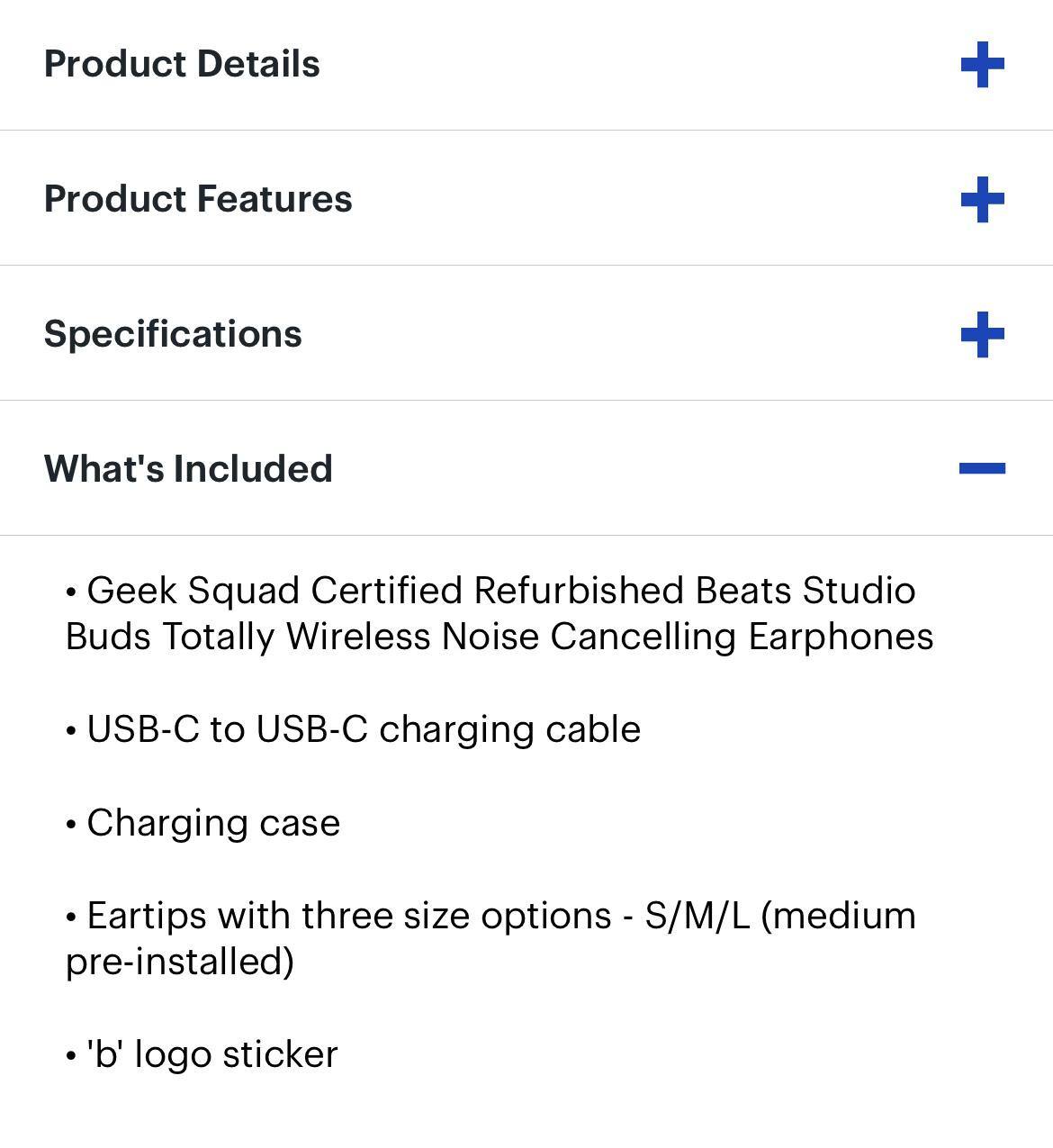Click the pre-installed text line
1053x1148 pixels.
pos(180,962)
